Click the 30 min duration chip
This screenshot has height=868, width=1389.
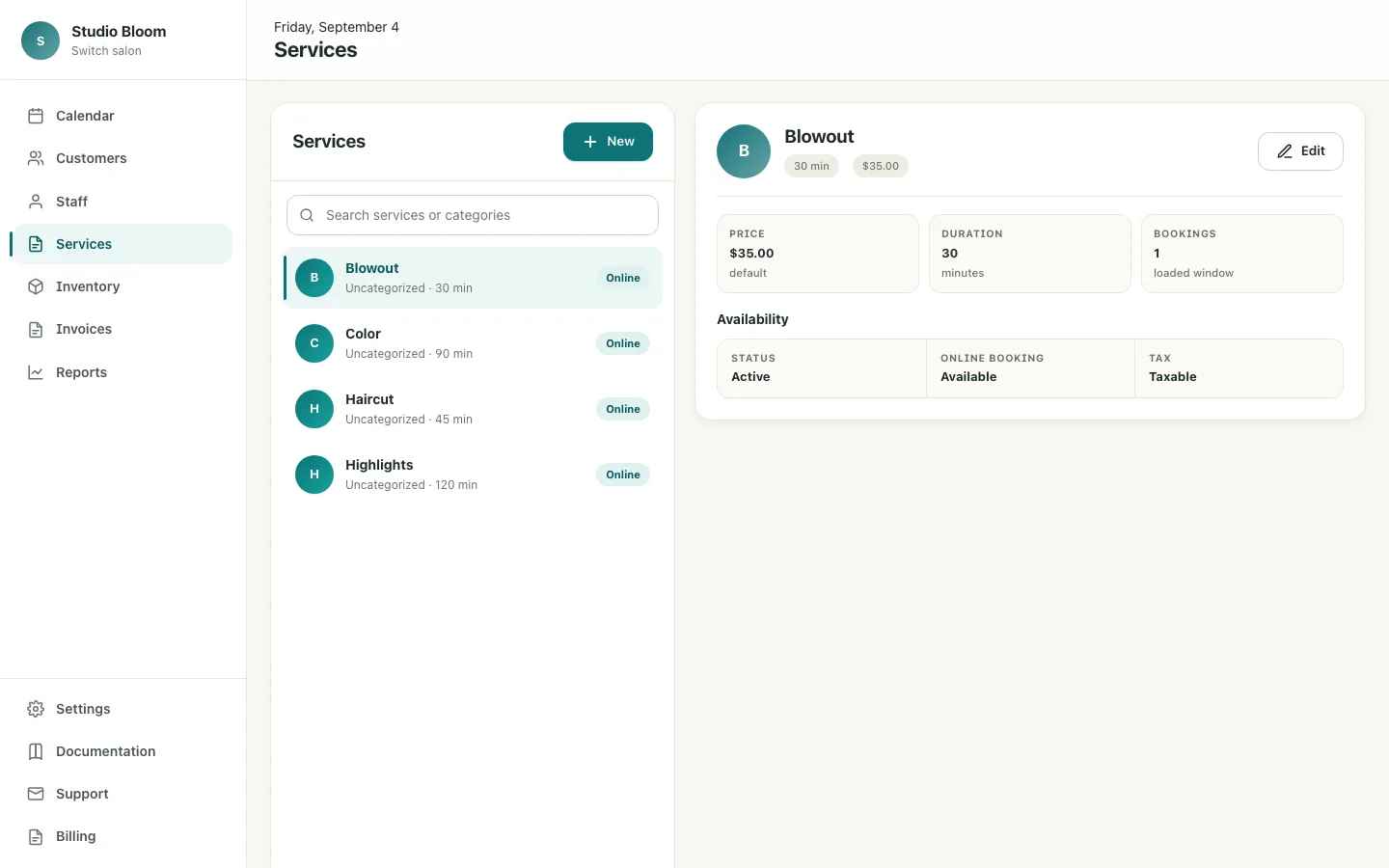811,166
